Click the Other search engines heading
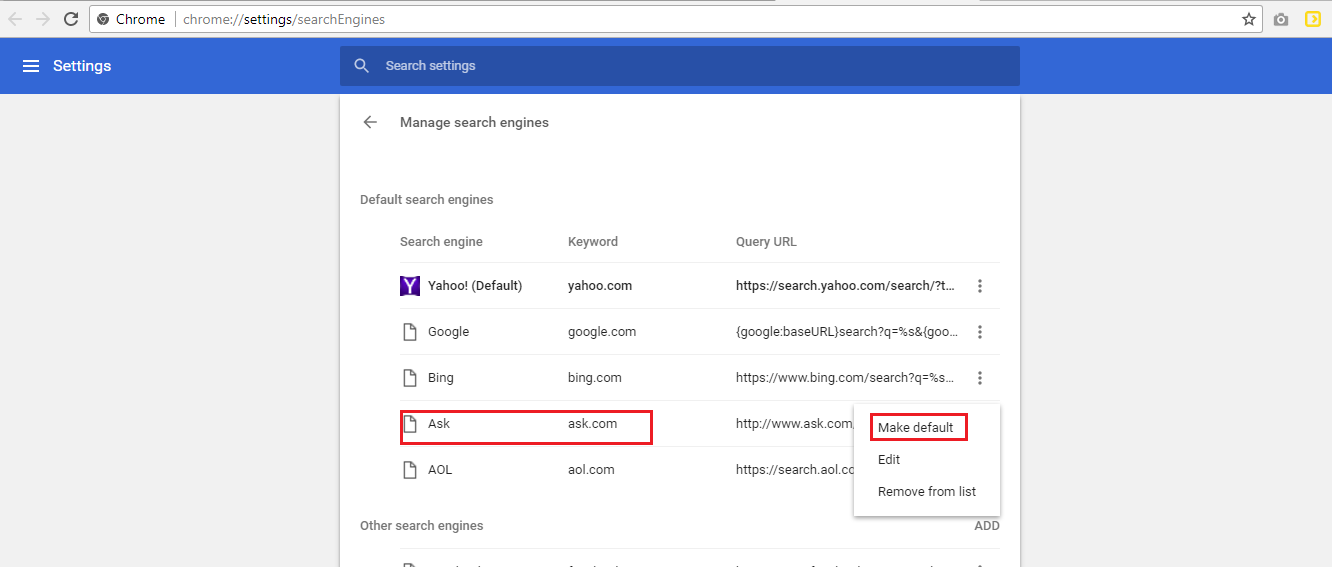1332x567 pixels. tap(422, 526)
